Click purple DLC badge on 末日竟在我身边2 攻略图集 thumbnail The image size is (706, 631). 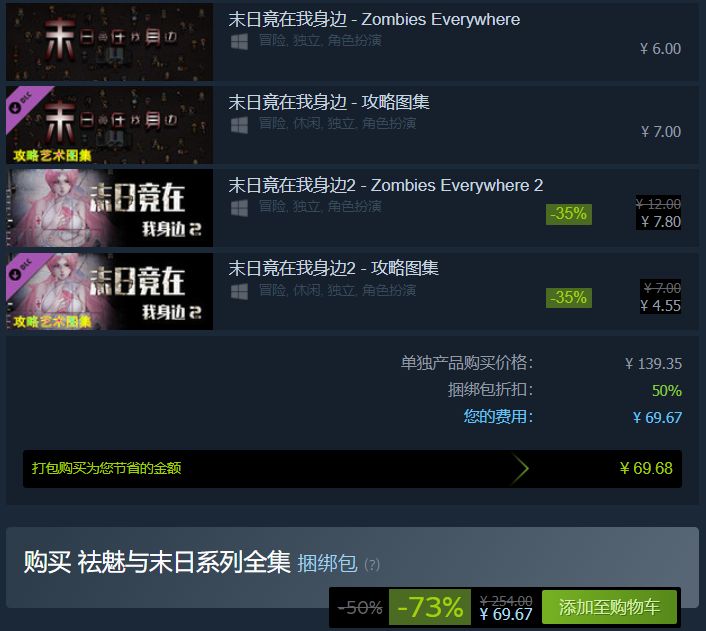coord(25,271)
